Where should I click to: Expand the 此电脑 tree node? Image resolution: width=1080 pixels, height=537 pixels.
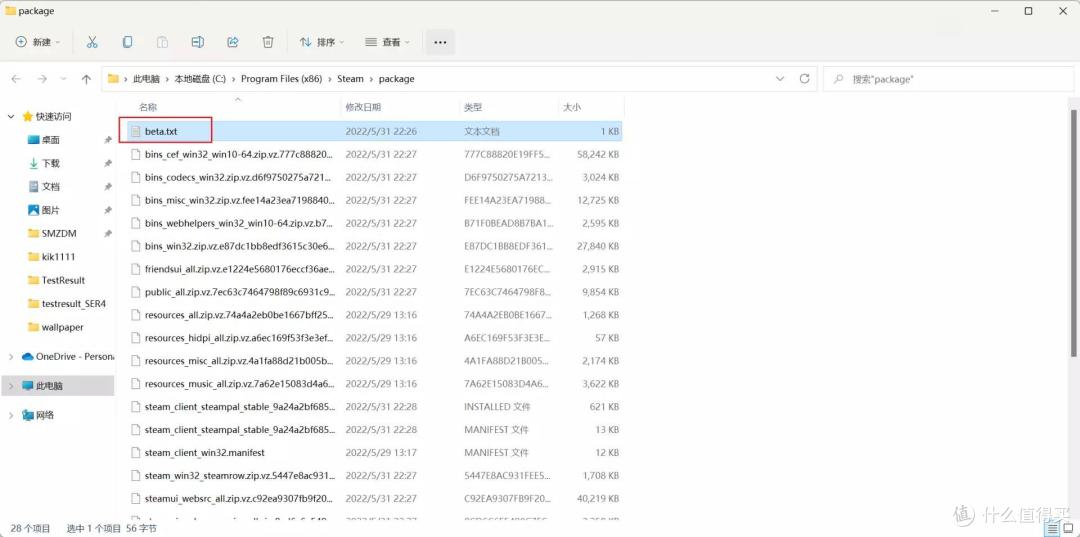pos(11,386)
